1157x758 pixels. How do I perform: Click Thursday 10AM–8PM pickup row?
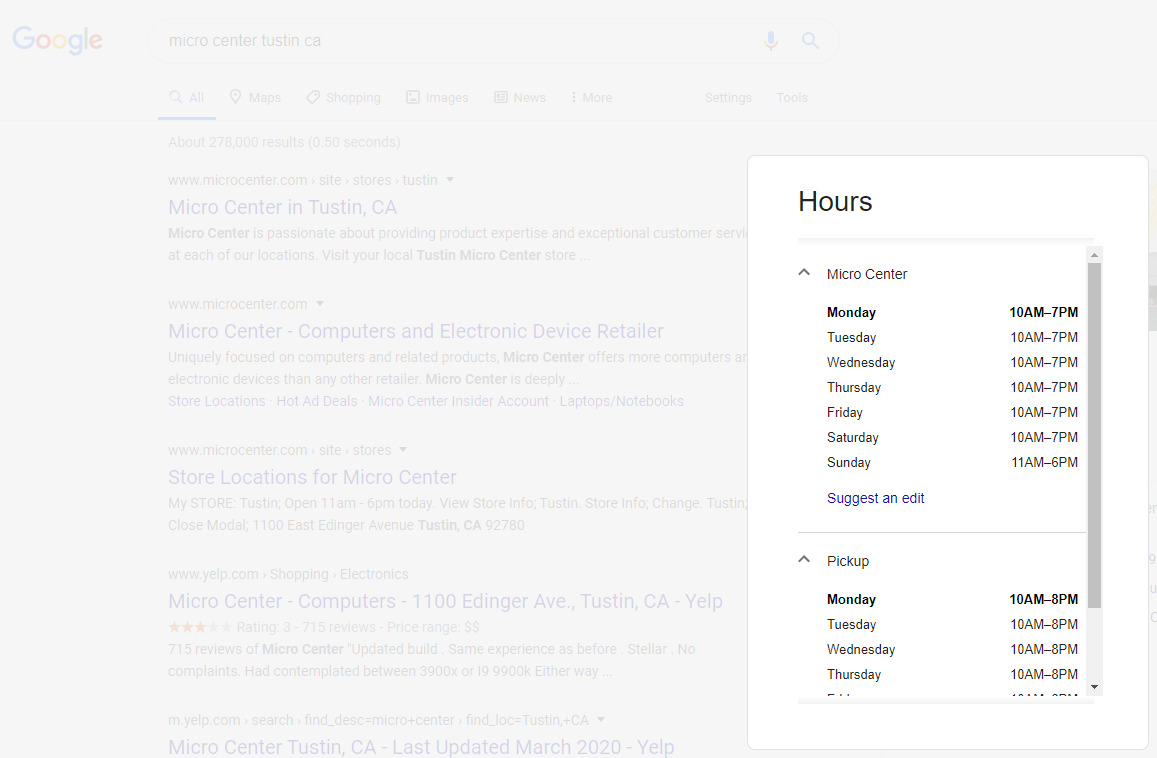pyautogui.click(x=952, y=675)
